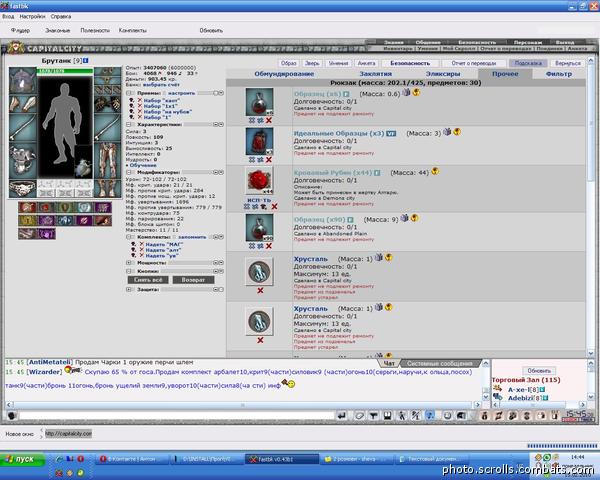Viewport: 600px width, 480px height.
Task: Collapse the Кнопки section
Action: coord(129,271)
